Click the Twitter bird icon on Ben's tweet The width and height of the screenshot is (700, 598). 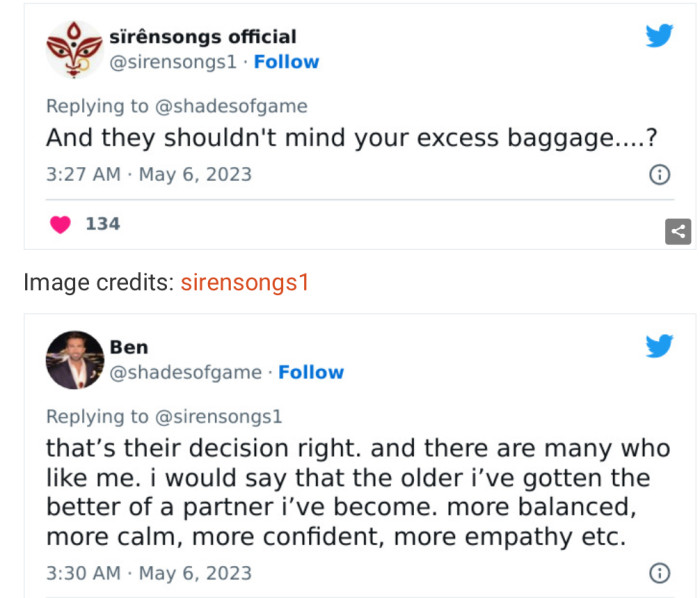pyautogui.click(x=659, y=347)
